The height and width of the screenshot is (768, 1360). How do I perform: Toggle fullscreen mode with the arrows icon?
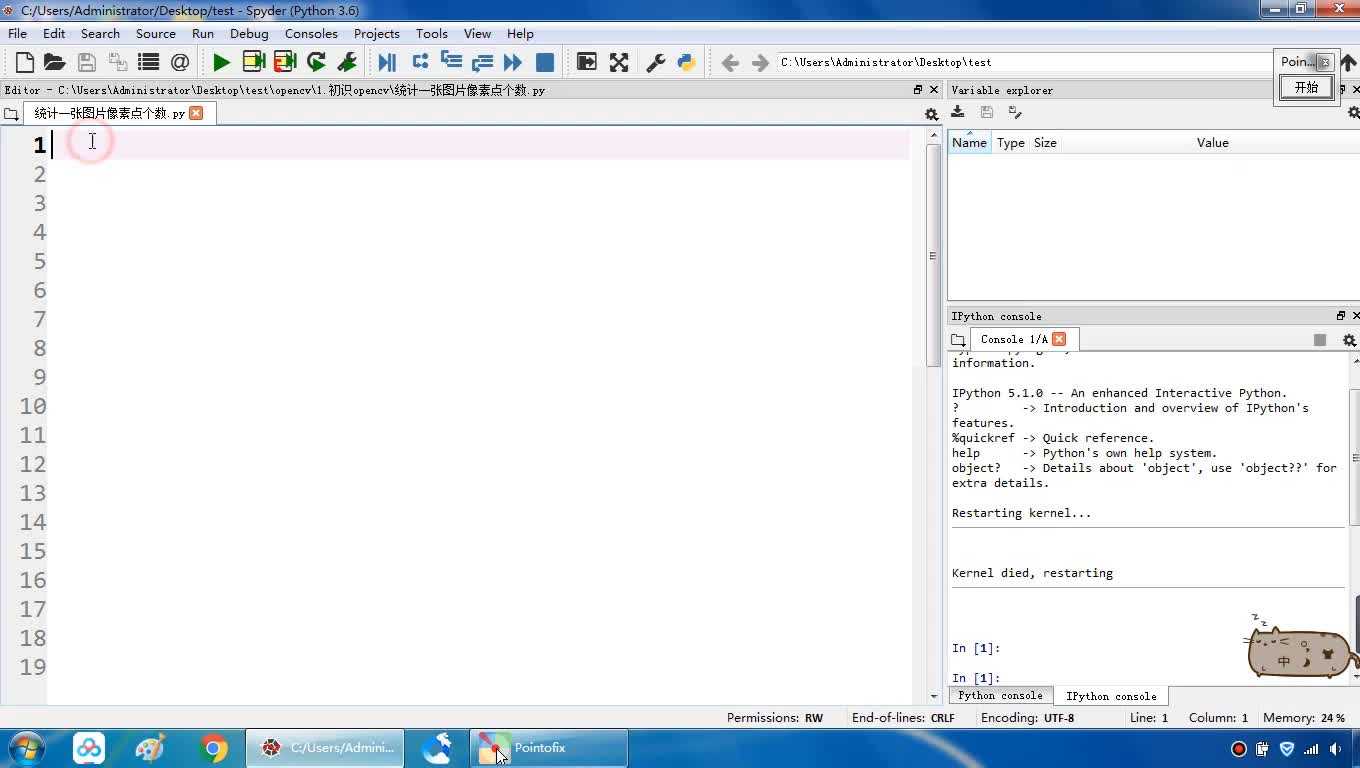(x=619, y=62)
